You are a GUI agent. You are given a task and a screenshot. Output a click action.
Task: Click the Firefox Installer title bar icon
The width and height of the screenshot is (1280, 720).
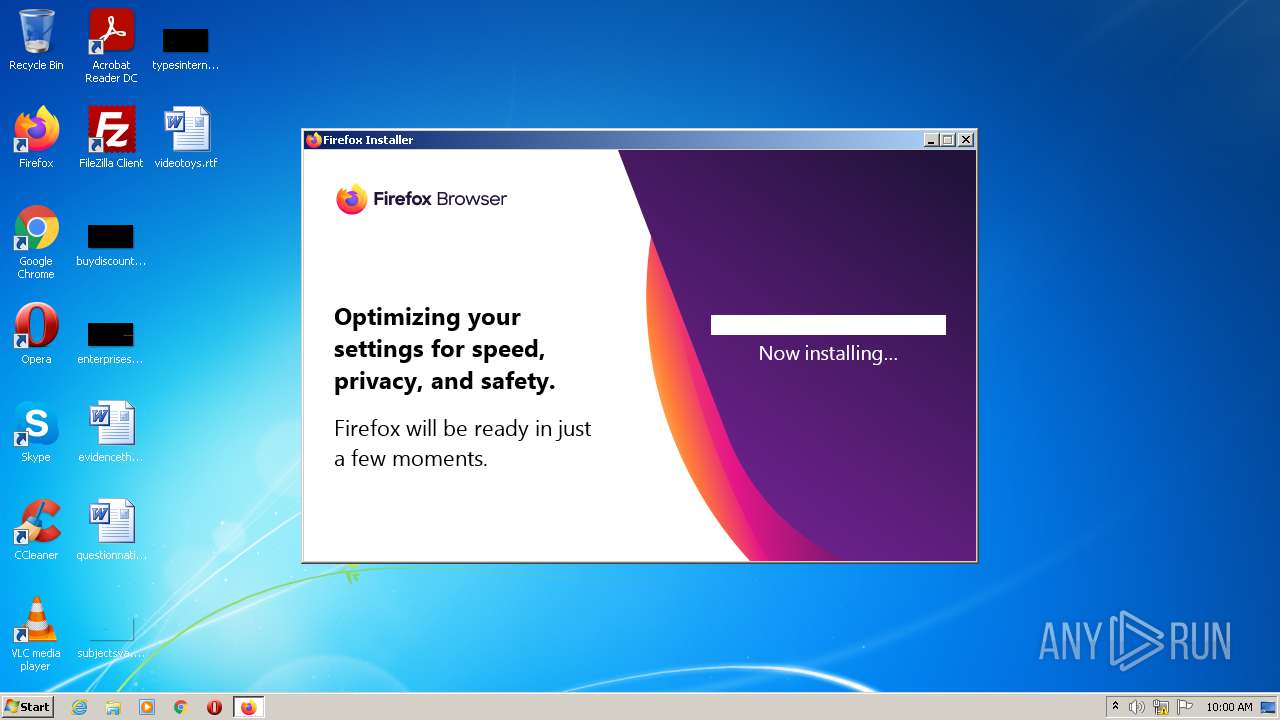coord(314,140)
